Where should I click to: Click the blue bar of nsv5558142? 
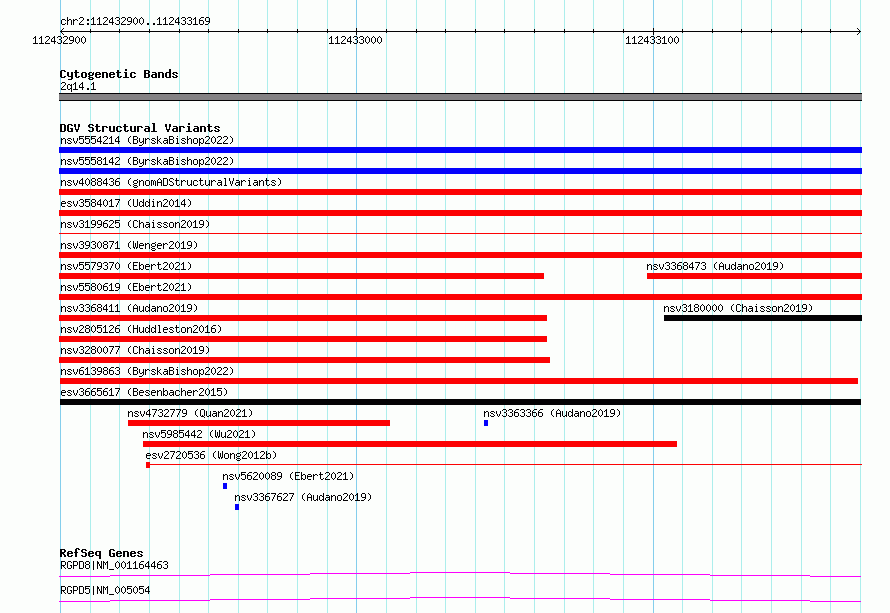click(x=460, y=171)
